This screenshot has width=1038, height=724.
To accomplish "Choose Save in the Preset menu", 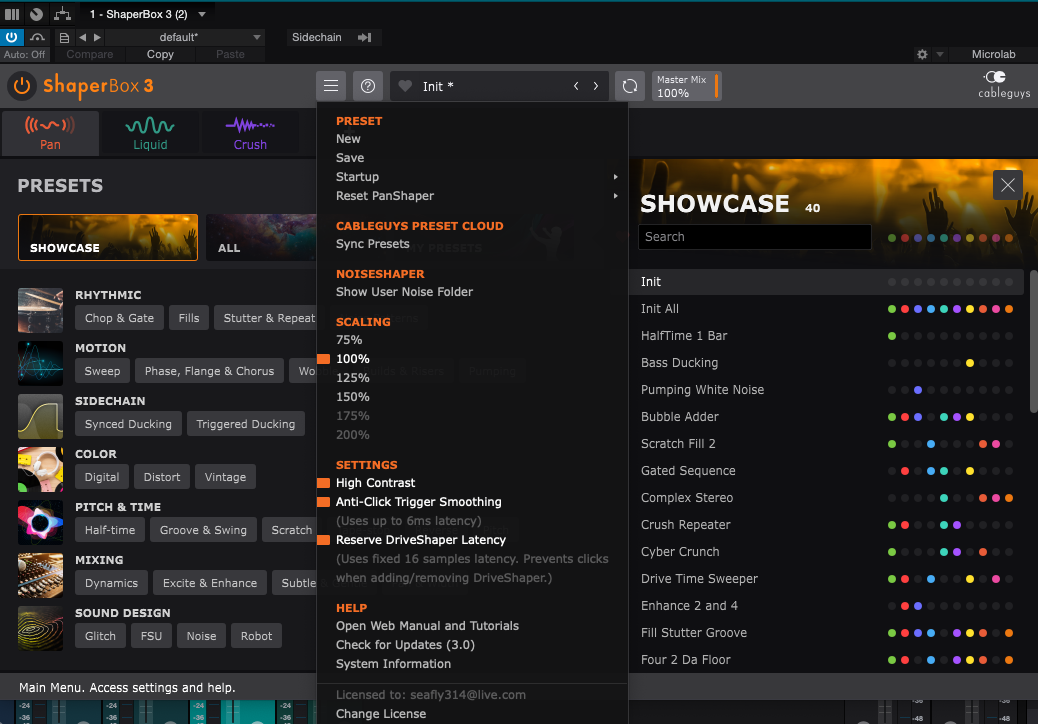I will pyautogui.click(x=350, y=158).
